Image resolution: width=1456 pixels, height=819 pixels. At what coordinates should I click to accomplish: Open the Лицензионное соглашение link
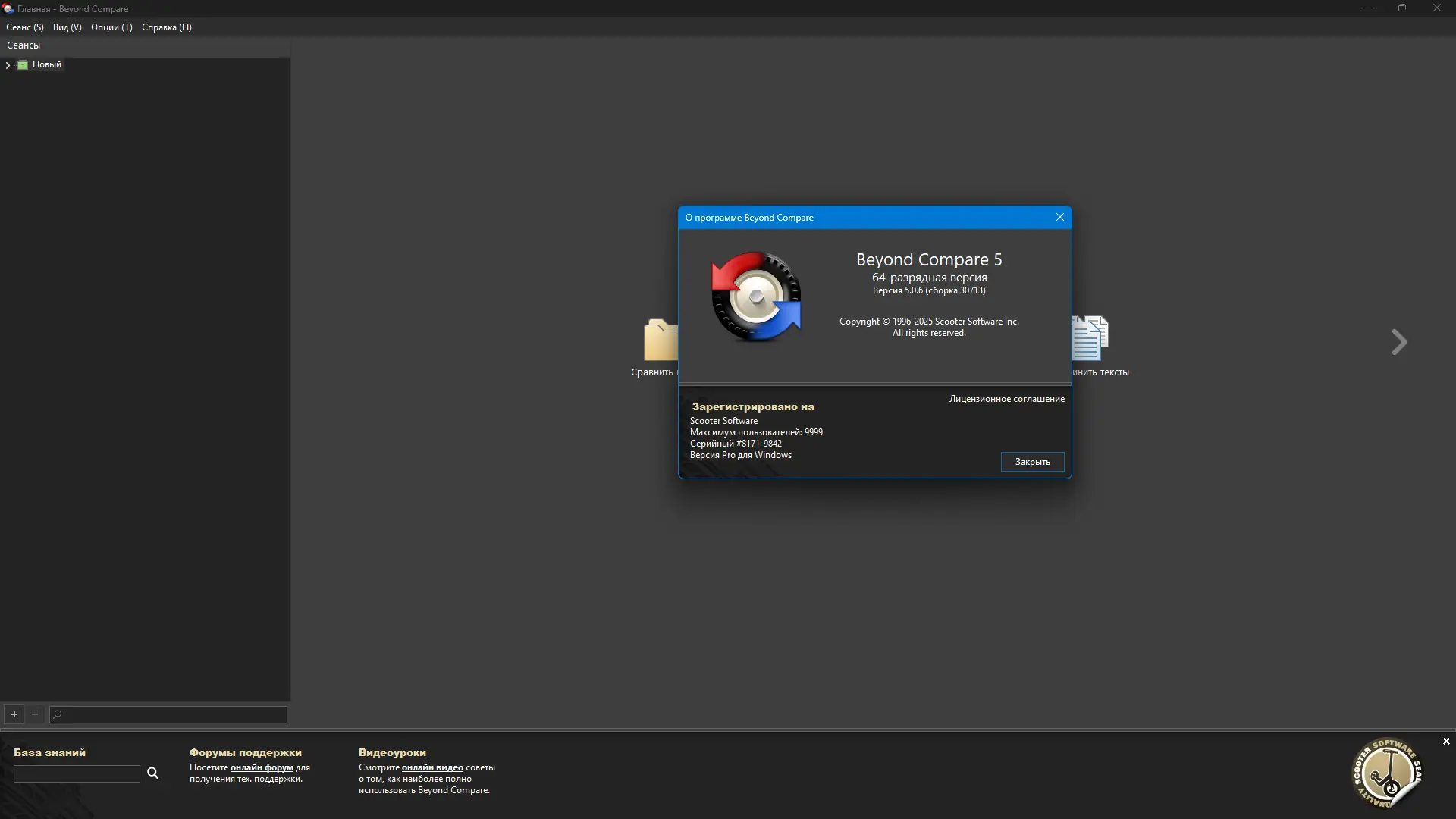[x=1006, y=399]
